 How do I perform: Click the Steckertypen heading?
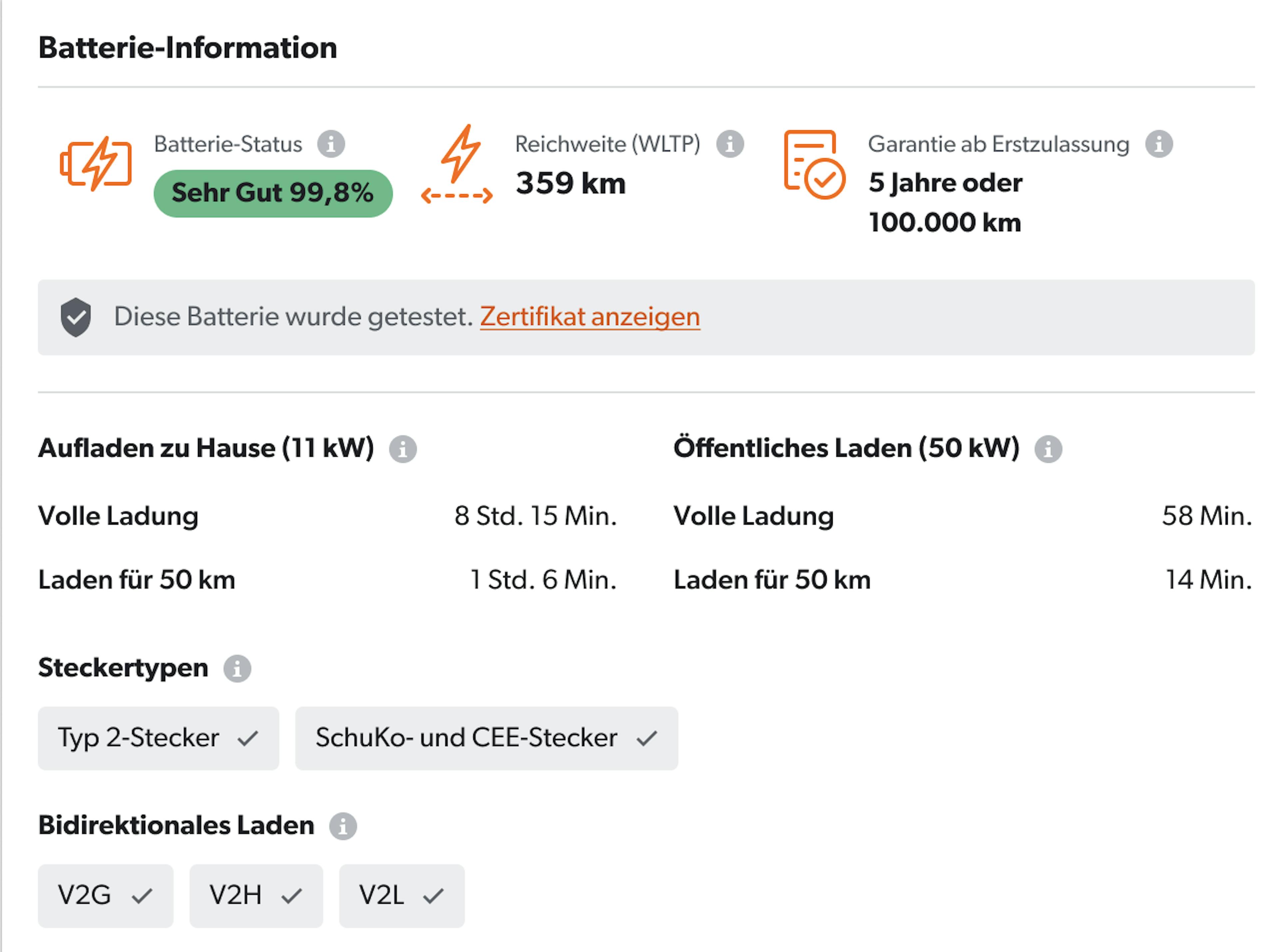point(123,669)
